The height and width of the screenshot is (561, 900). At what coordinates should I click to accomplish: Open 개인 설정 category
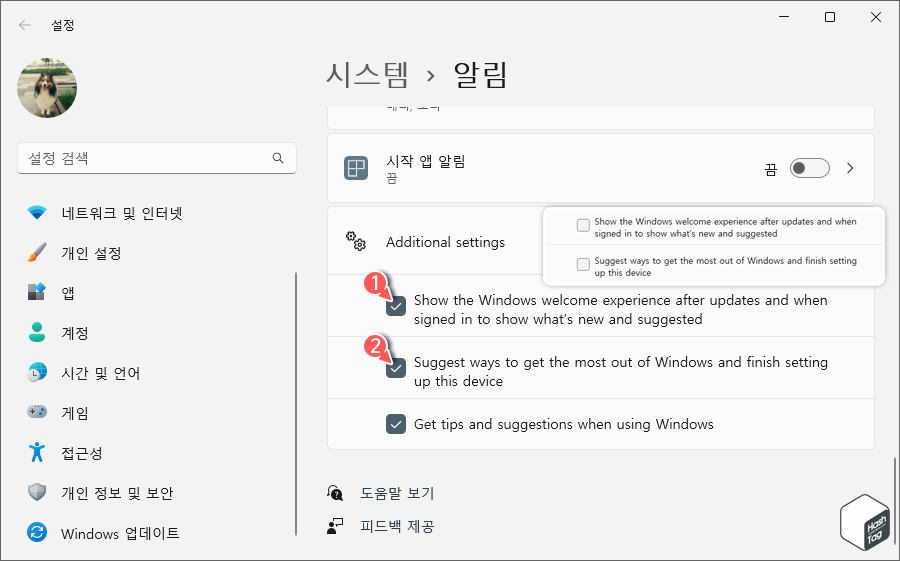click(x=91, y=253)
